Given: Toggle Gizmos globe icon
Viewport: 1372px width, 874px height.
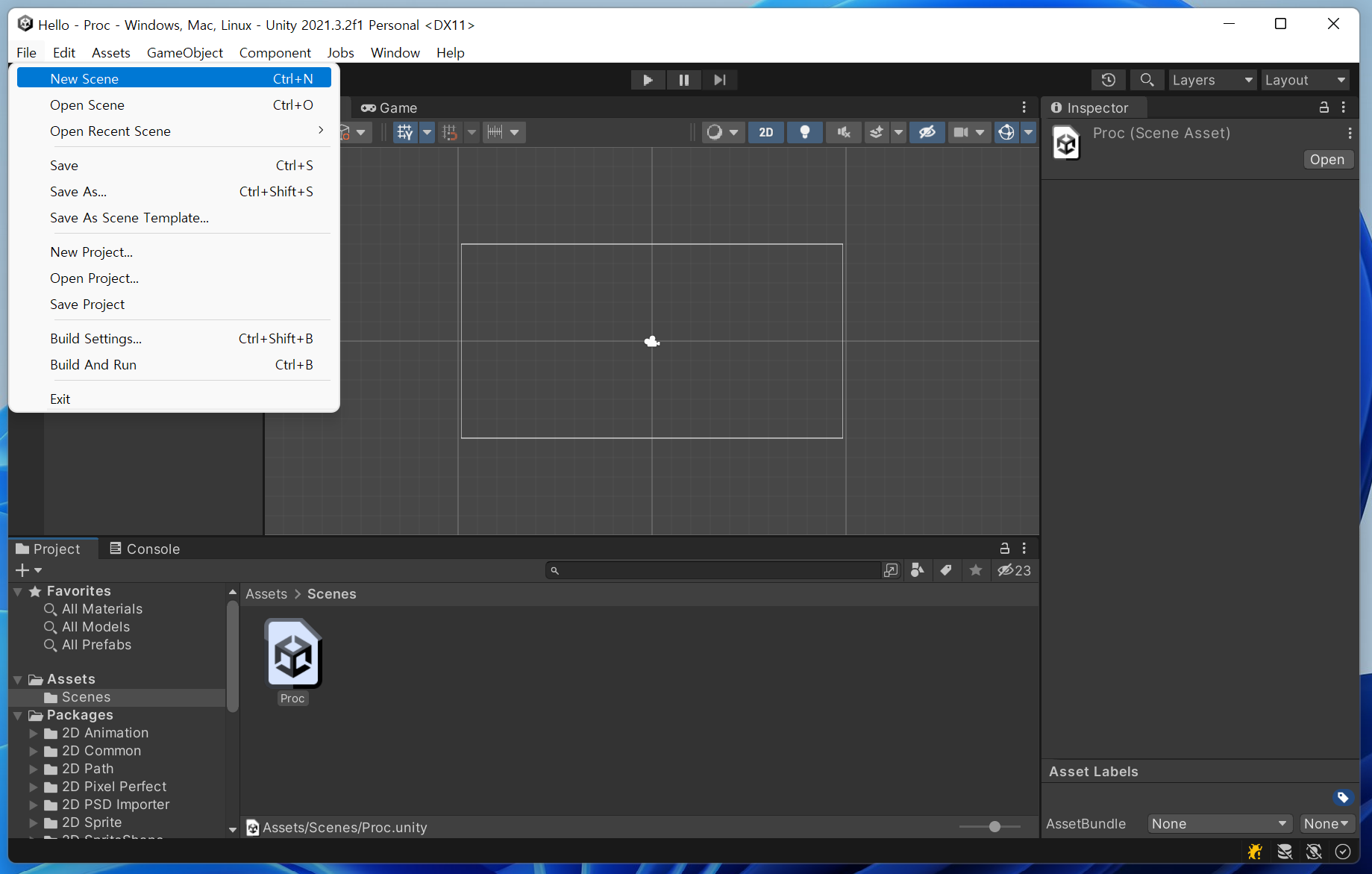Looking at the screenshot, I should tap(1006, 132).
